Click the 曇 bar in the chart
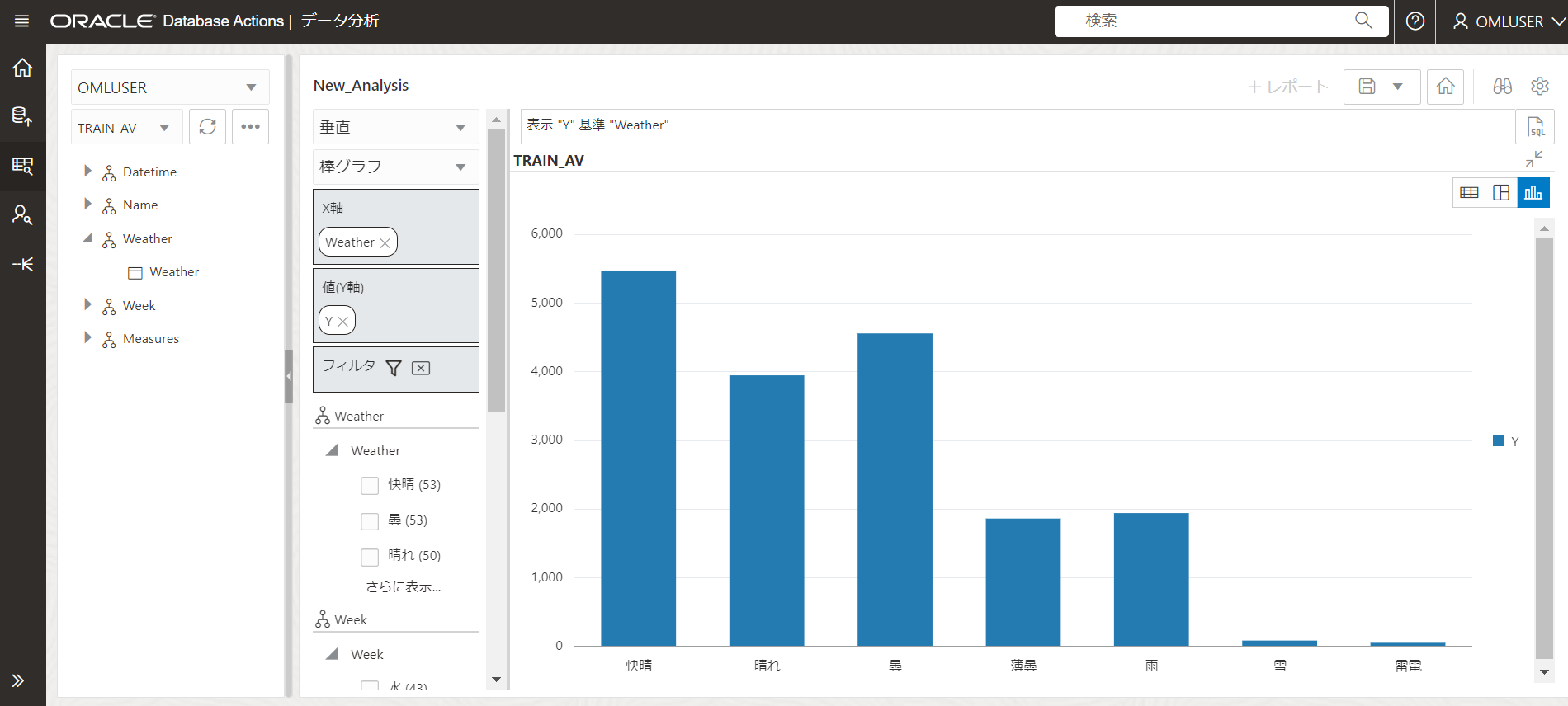Screen dimensions: 1568x706 (x=895, y=489)
